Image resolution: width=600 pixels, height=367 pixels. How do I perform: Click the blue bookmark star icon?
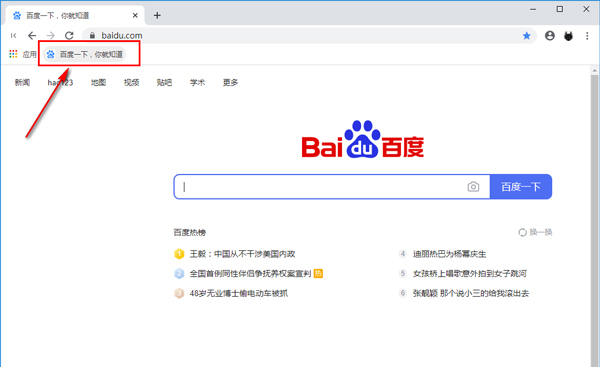click(527, 36)
